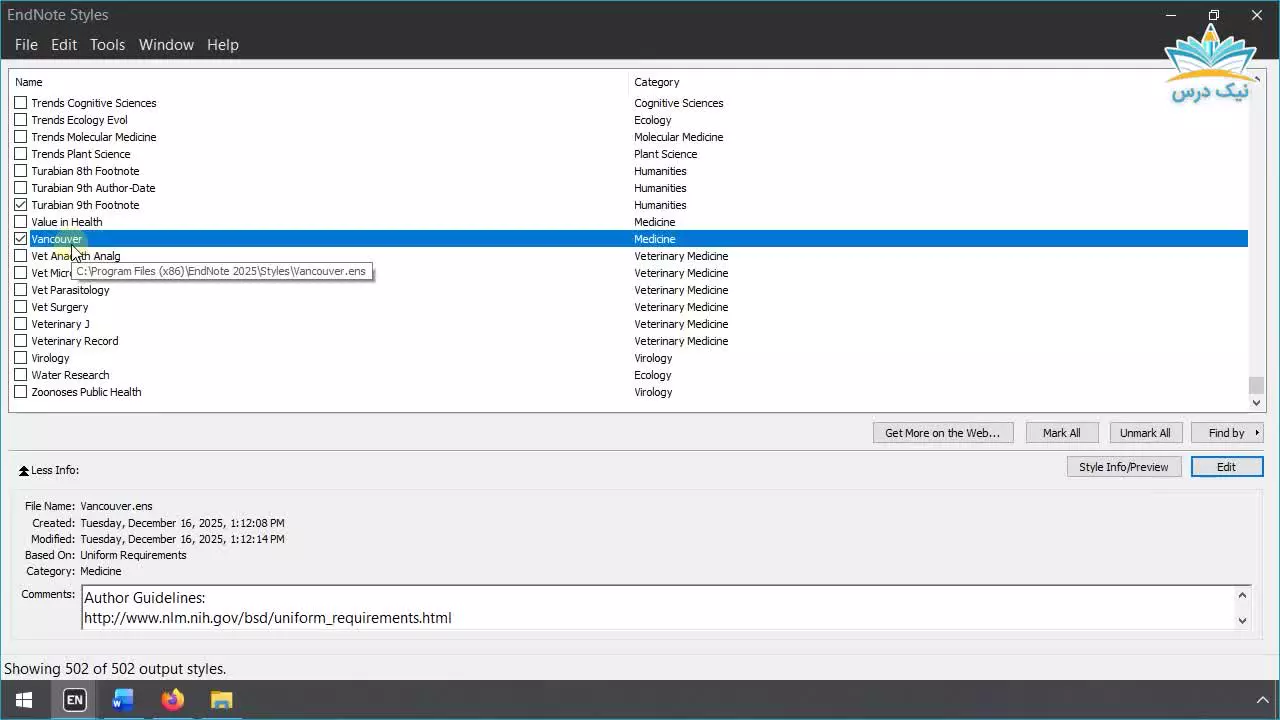Open Microsoft Word from the taskbar
Viewport: 1280px width, 720px height.
(x=123, y=700)
